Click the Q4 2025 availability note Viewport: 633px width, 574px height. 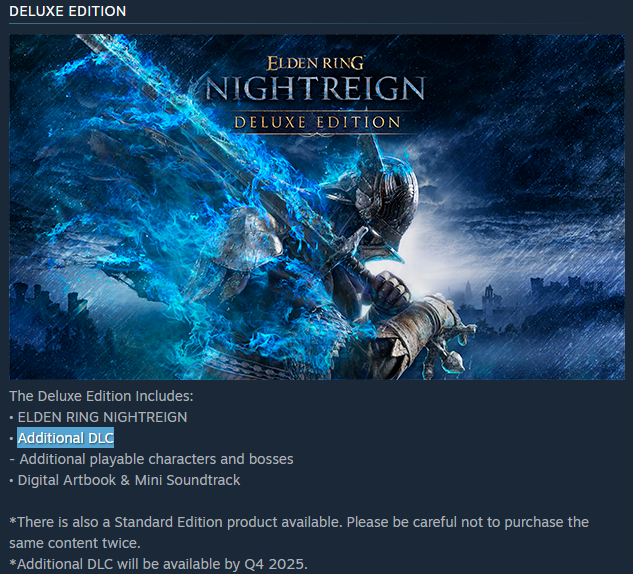tap(158, 564)
